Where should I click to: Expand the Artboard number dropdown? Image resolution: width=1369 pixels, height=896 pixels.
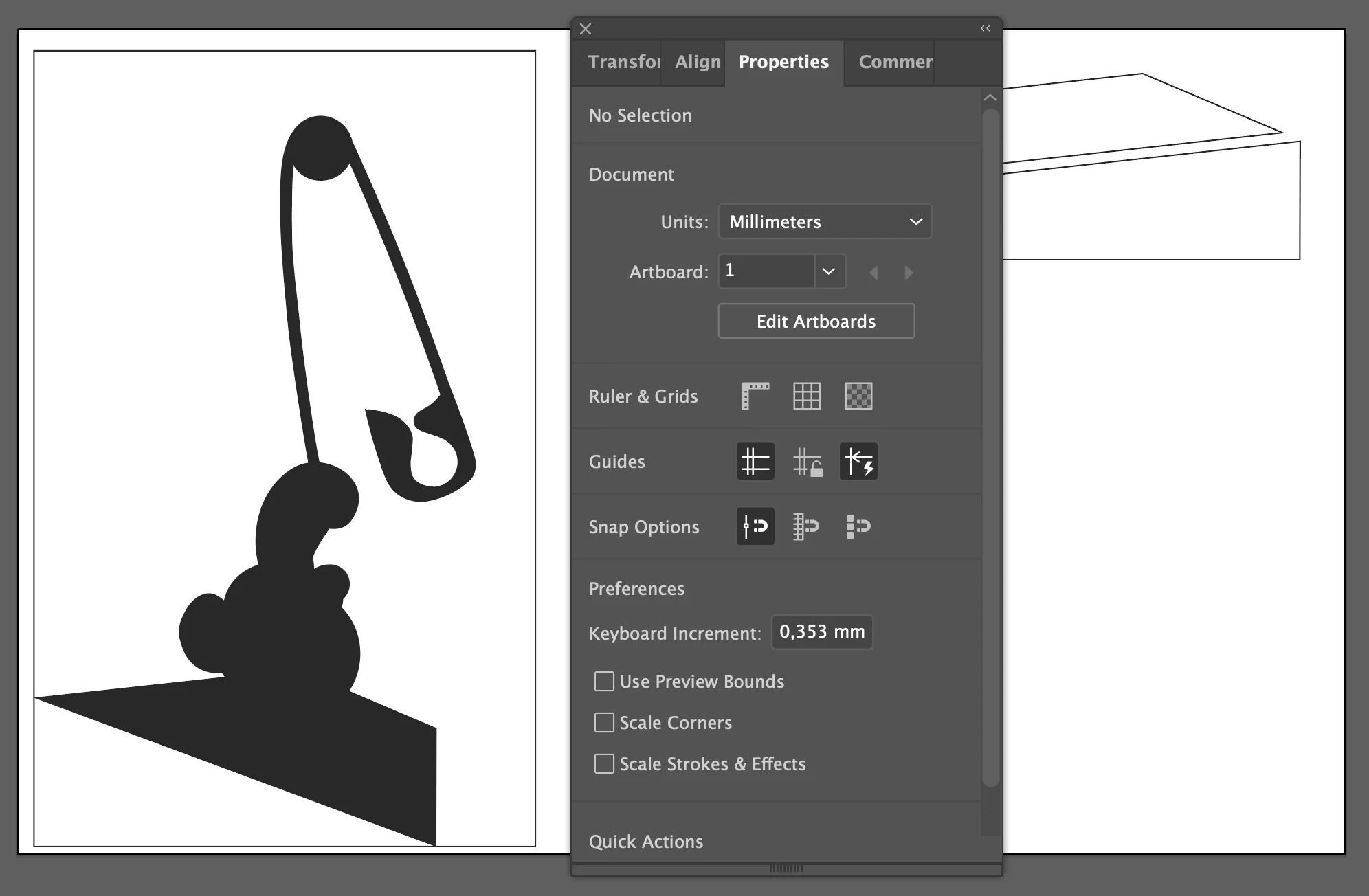829,271
